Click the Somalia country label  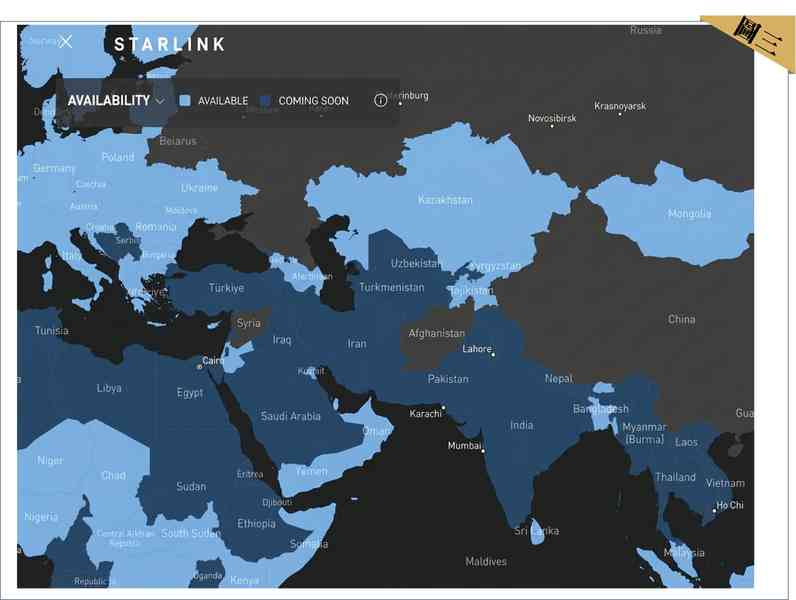pyautogui.click(x=309, y=544)
